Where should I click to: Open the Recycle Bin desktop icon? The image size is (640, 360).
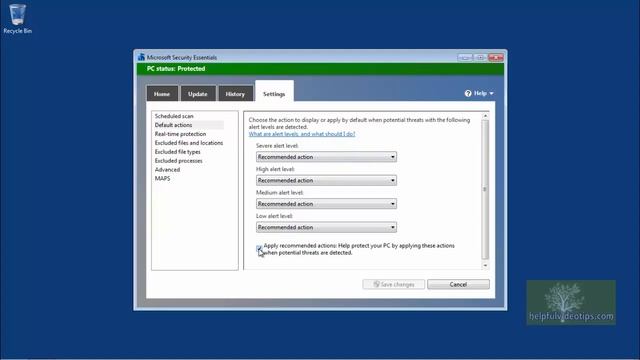coord(17,19)
